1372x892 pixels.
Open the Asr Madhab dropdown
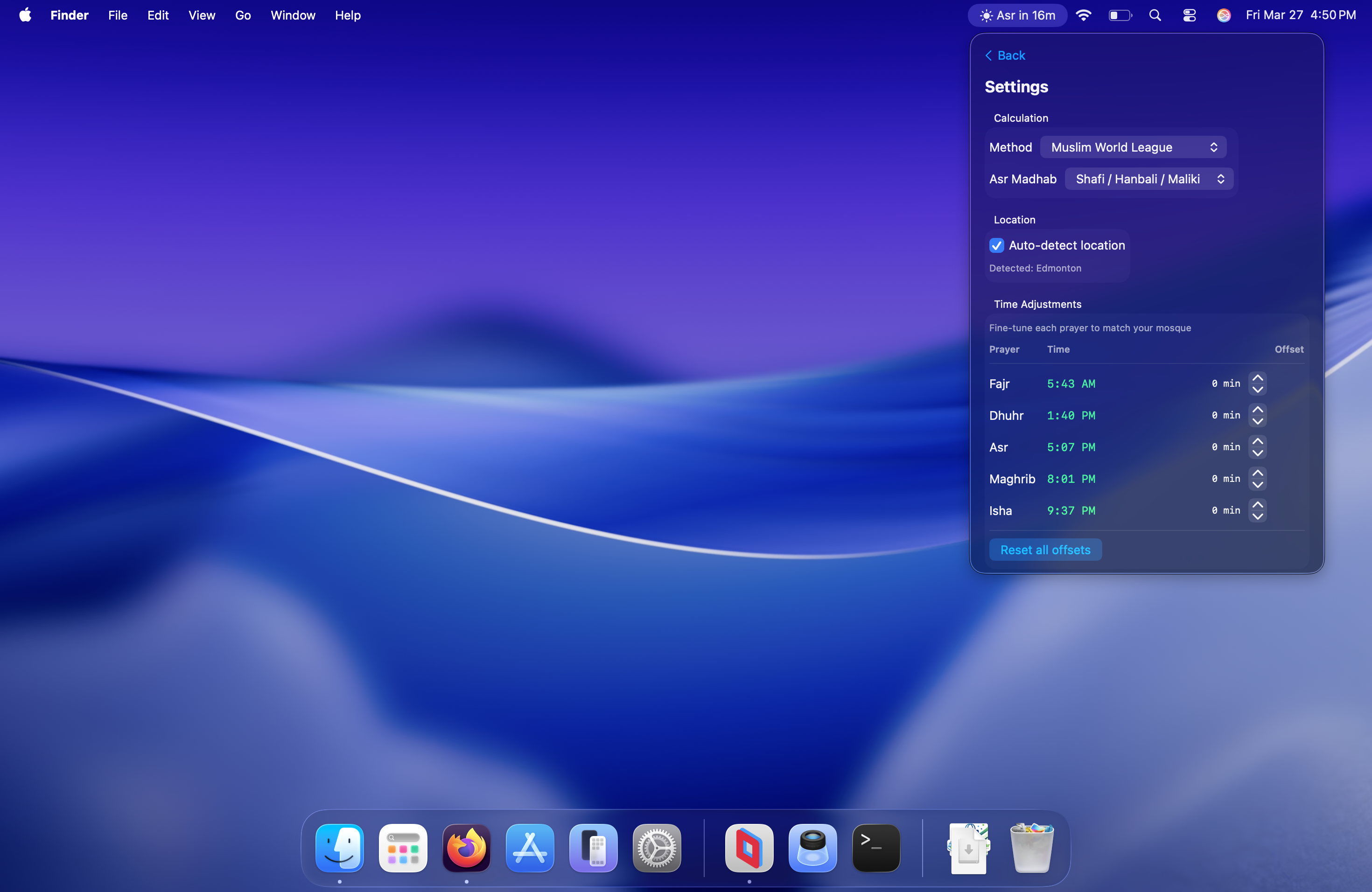1149,179
